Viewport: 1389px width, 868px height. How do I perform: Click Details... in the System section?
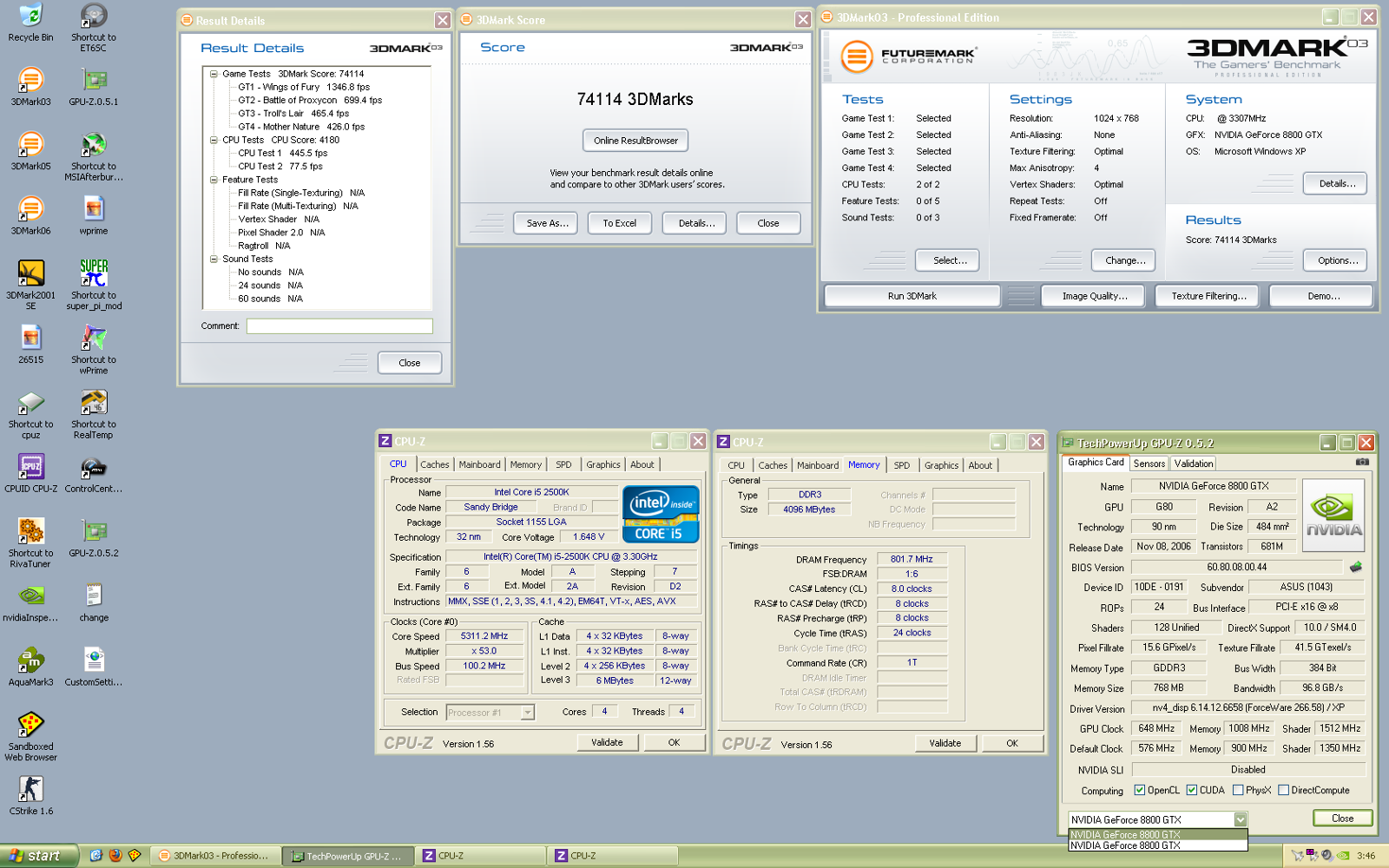(x=1337, y=183)
